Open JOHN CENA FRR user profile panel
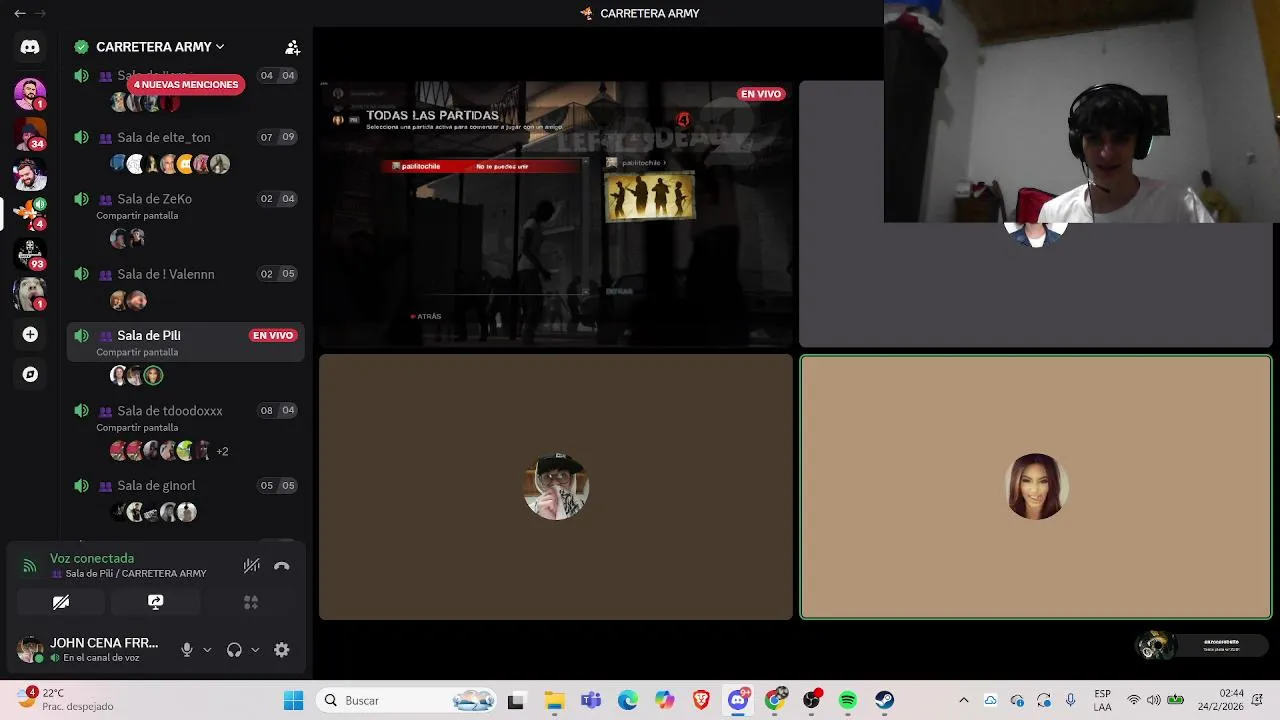The image size is (1280, 720). click(89, 650)
